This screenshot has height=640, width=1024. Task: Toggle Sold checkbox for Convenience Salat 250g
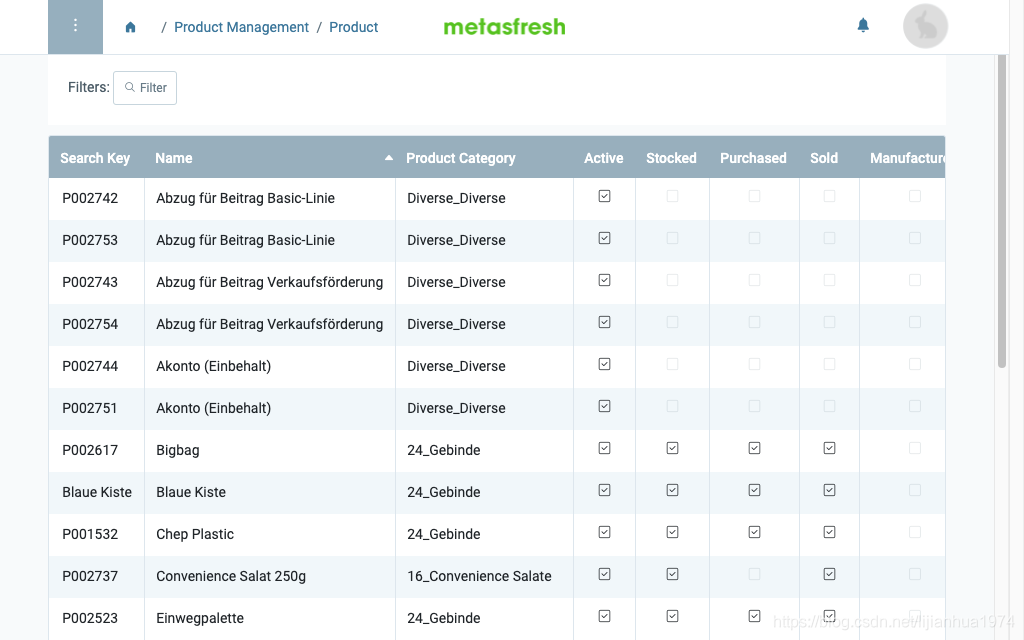pos(829,574)
